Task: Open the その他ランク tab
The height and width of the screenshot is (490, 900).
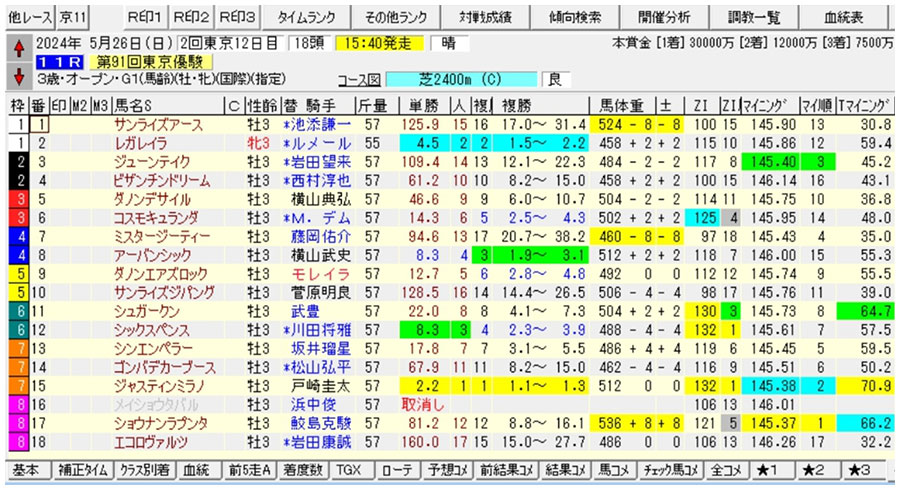Action: click(x=396, y=17)
